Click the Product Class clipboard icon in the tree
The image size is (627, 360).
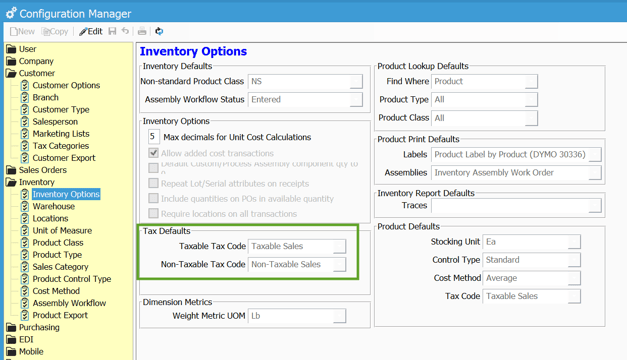coord(25,242)
